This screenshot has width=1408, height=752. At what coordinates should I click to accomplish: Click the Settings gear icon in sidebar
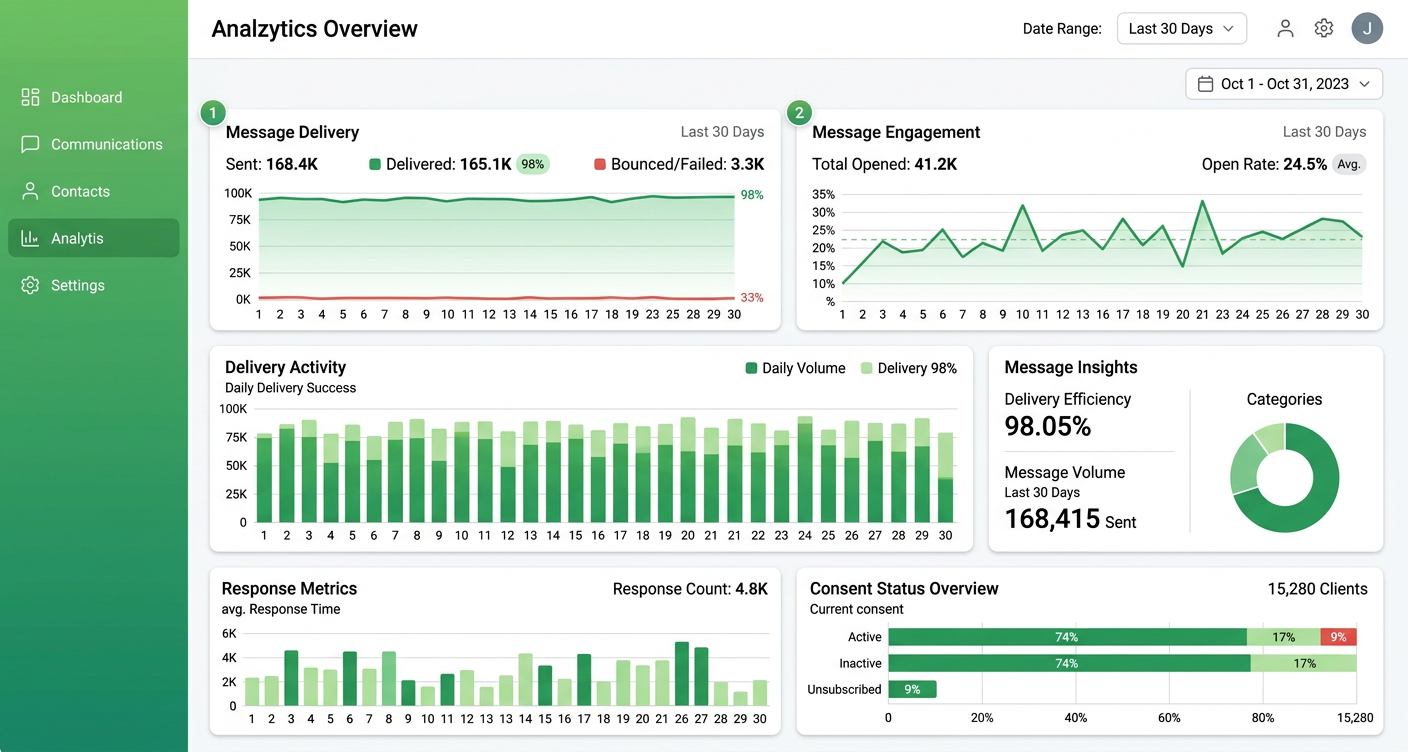click(30, 285)
